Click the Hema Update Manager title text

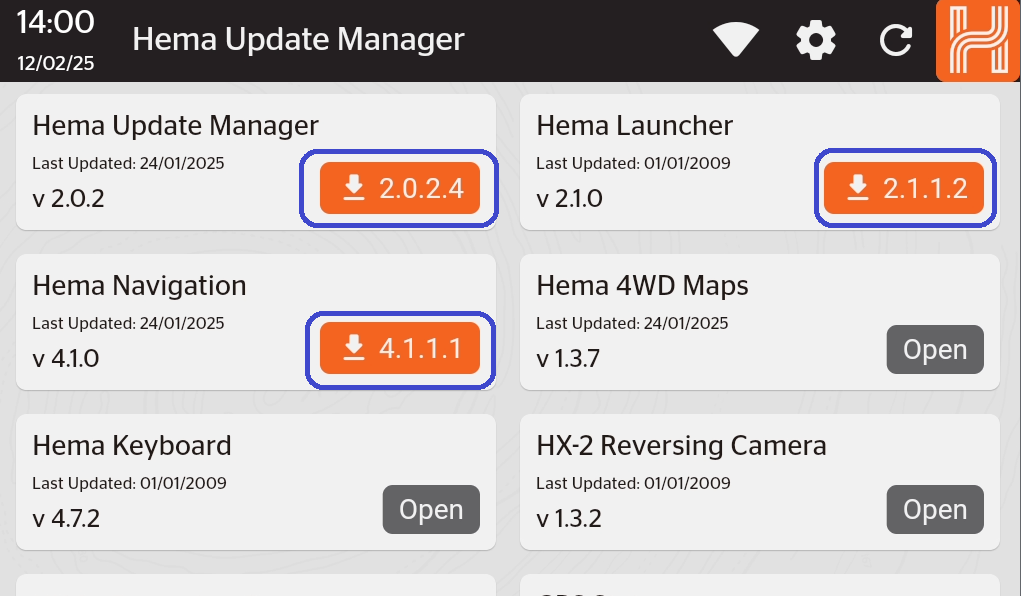297,40
